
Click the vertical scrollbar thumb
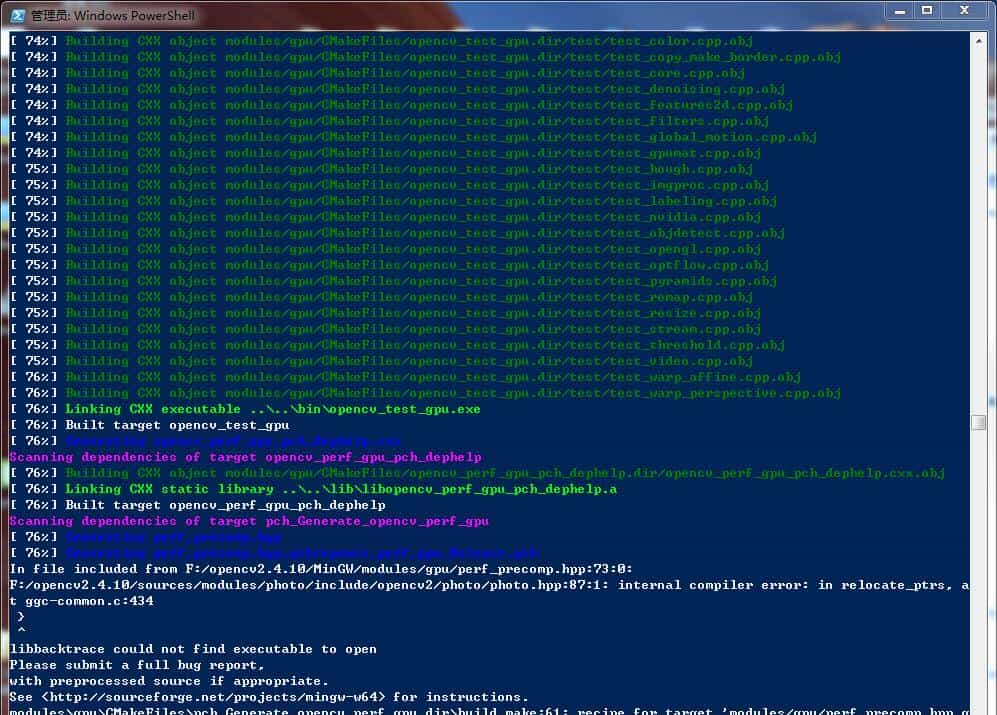point(978,423)
